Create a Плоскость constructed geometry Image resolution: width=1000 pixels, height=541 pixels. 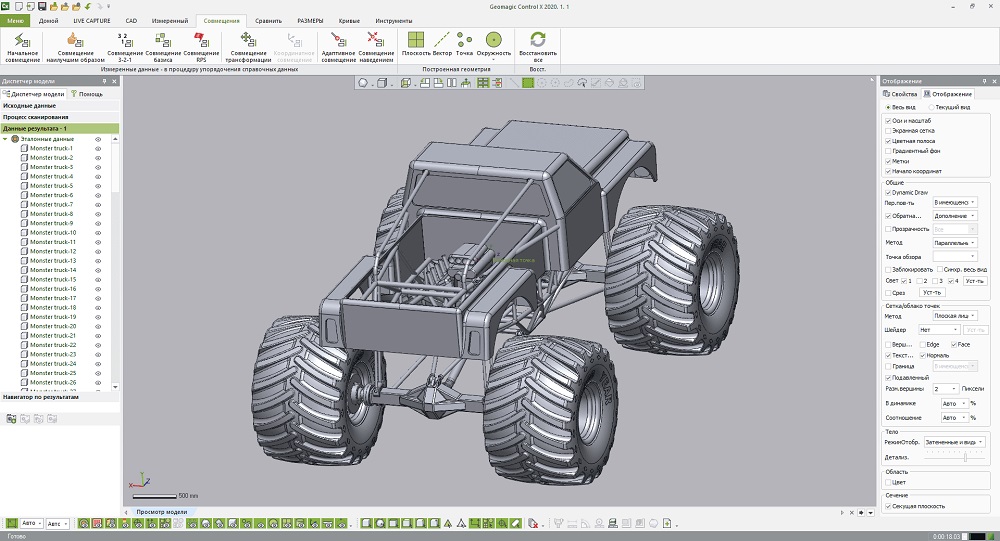point(413,44)
